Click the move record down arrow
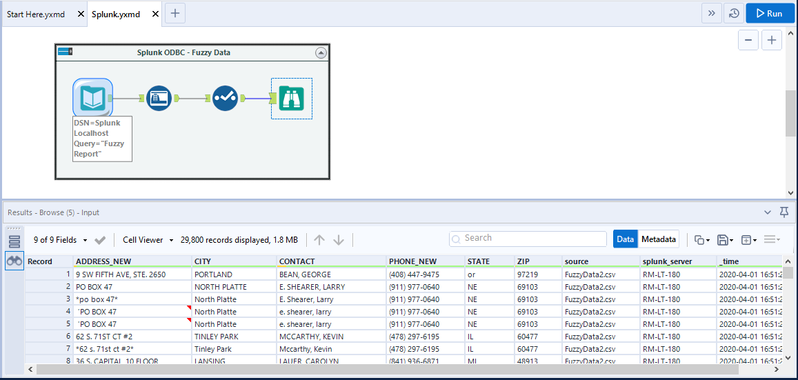This screenshot has width=798, height=380. [339, 240]
